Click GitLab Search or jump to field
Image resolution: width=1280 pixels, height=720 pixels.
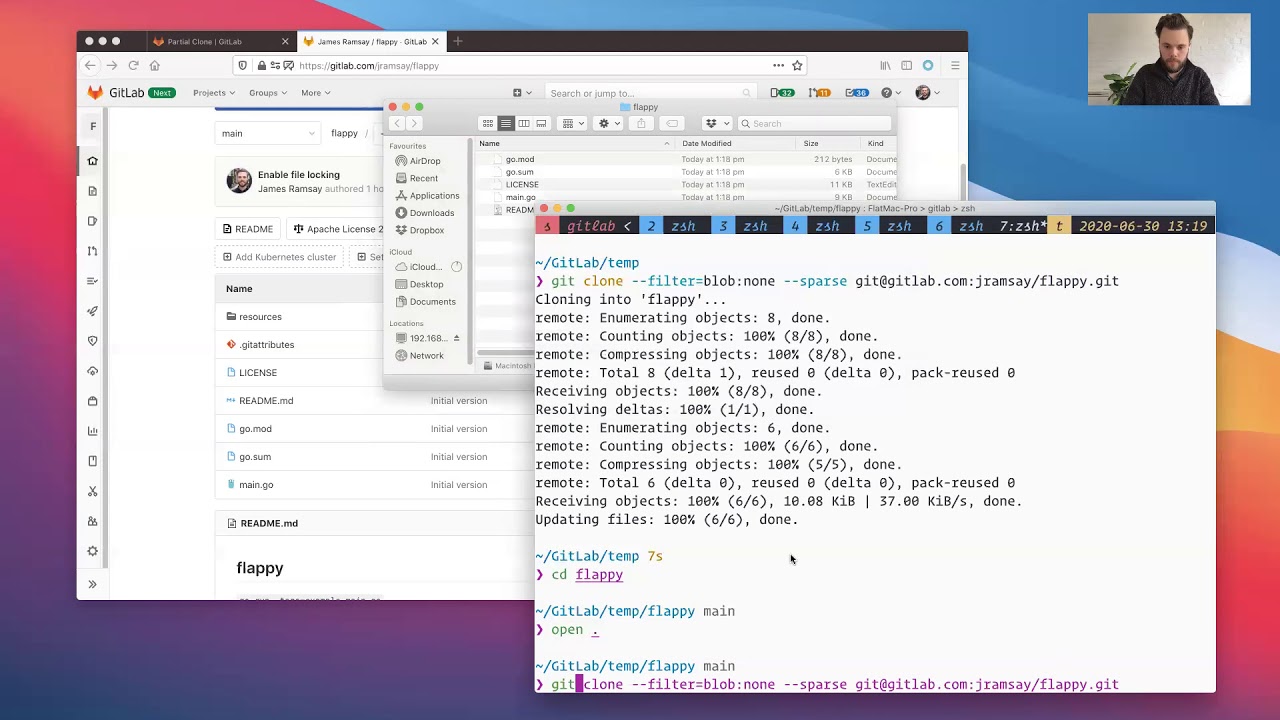648,93
